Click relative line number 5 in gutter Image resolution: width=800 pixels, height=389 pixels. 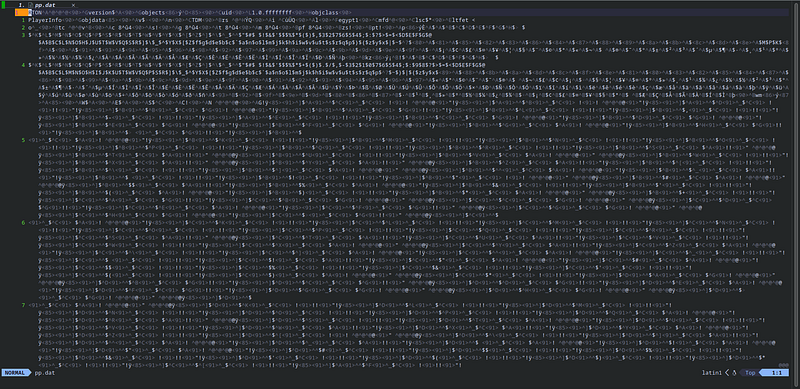23,139
